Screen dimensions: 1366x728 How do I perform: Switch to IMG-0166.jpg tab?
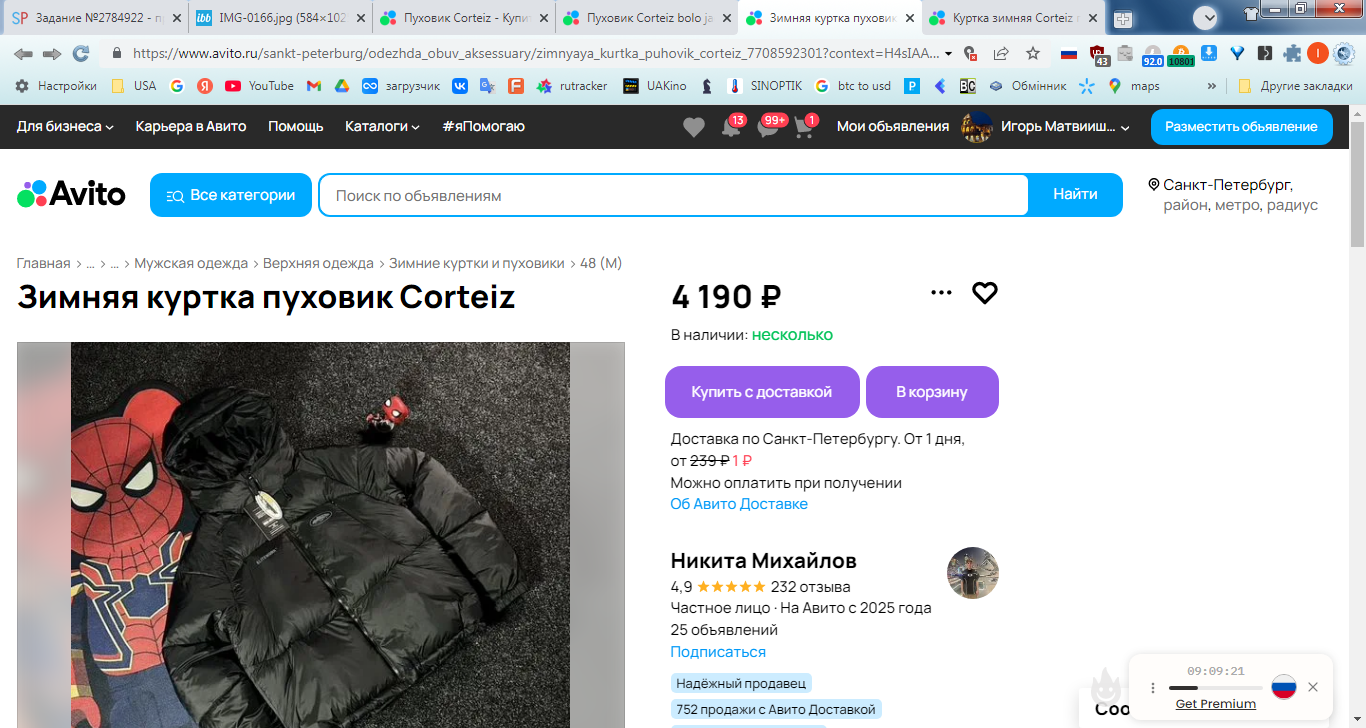click(280, 19)
